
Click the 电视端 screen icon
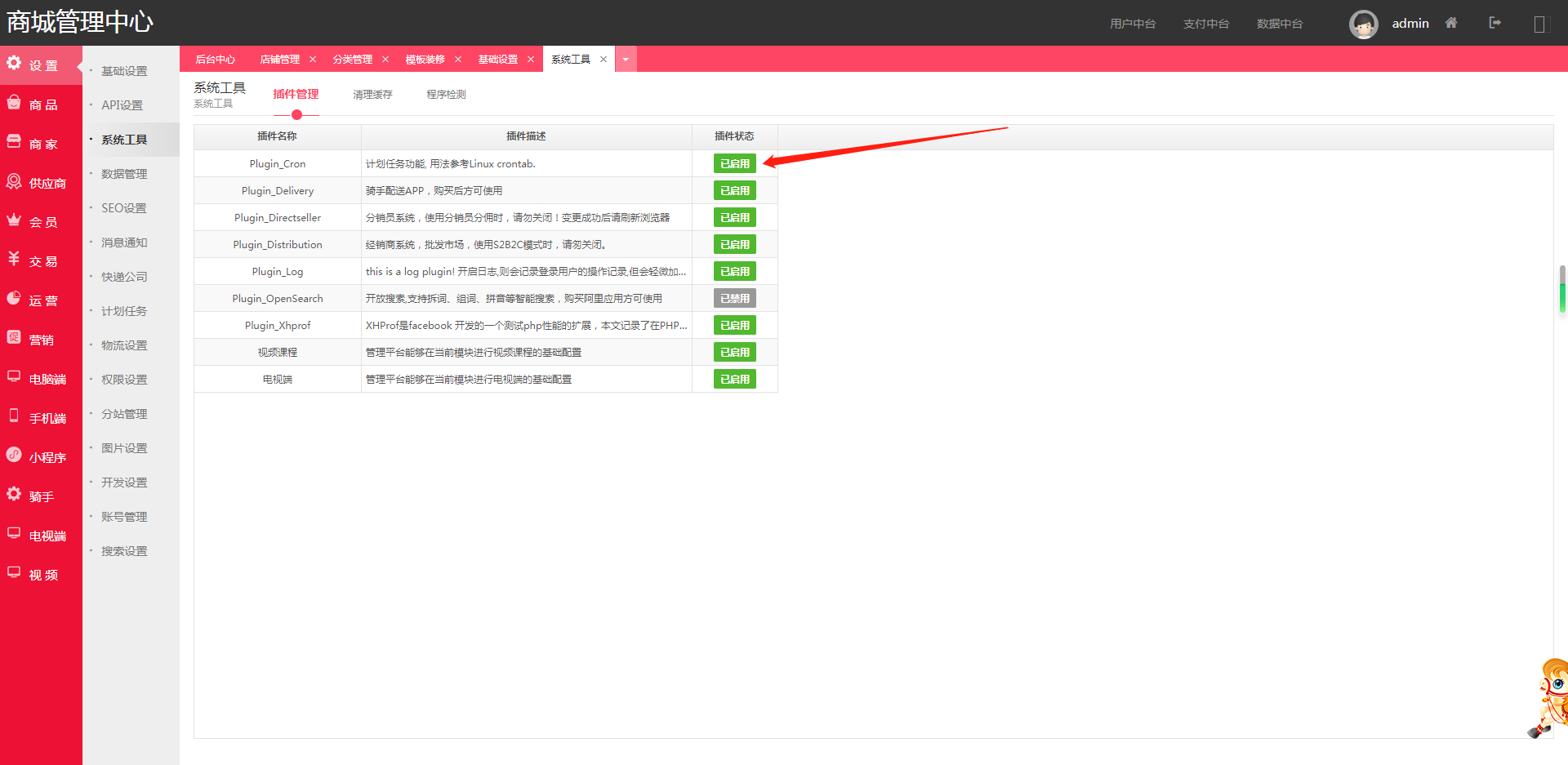[x=14, y=533]
